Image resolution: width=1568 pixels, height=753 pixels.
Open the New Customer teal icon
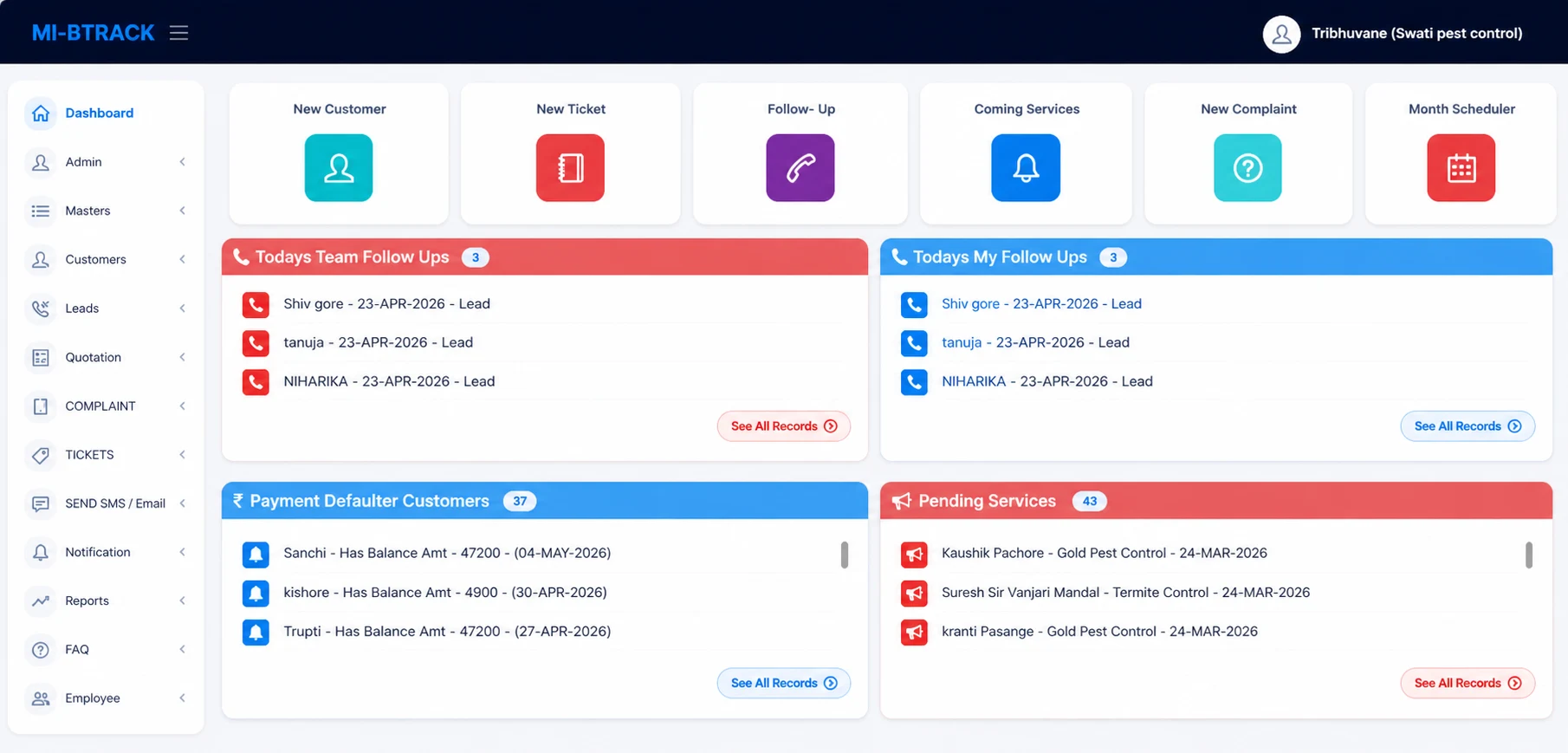coord(339,167)
